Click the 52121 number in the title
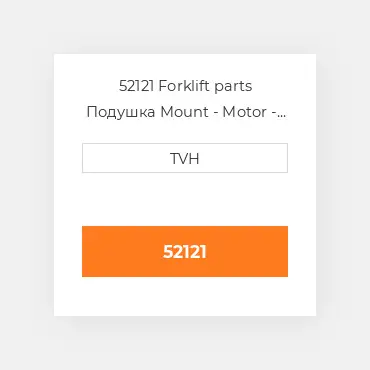The image size is (370, 370). pyautogui.click(x=136, y=86)
